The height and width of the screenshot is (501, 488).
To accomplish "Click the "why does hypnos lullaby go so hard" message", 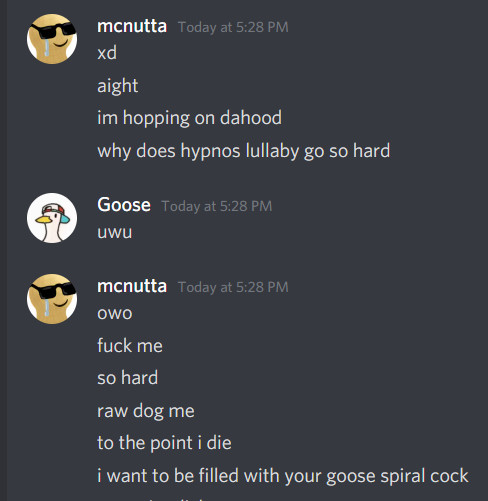I will [x=244, y=151].
